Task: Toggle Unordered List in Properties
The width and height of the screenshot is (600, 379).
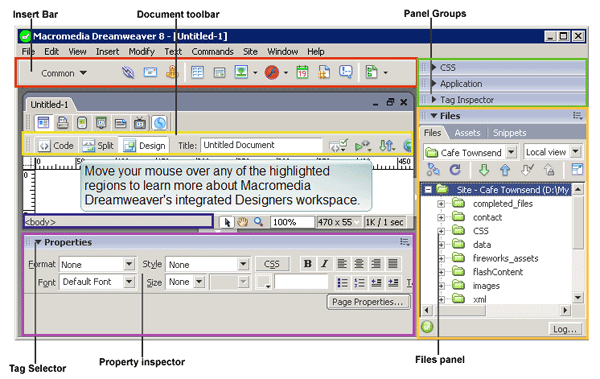Action: coord(342,283)
